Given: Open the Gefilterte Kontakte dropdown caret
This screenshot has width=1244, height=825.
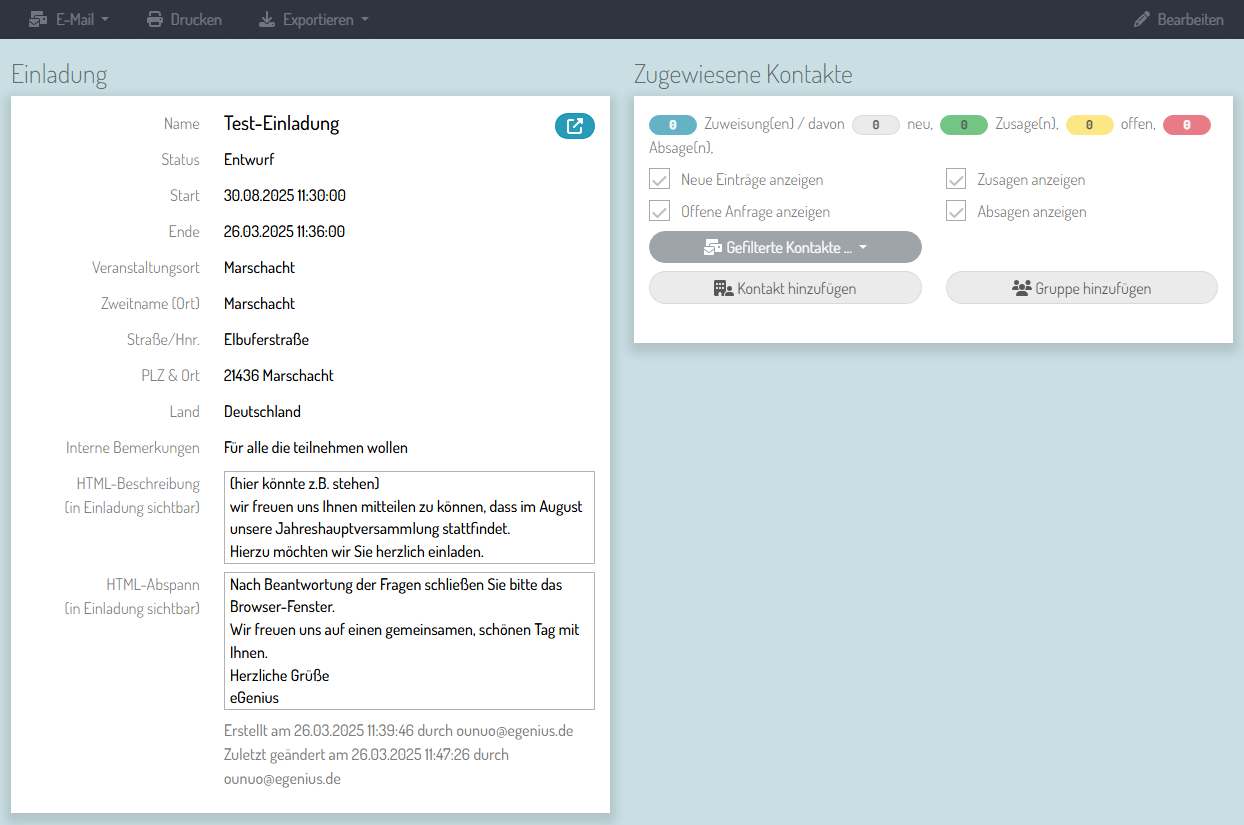Looking at the screenshot, I should point(863,247).
